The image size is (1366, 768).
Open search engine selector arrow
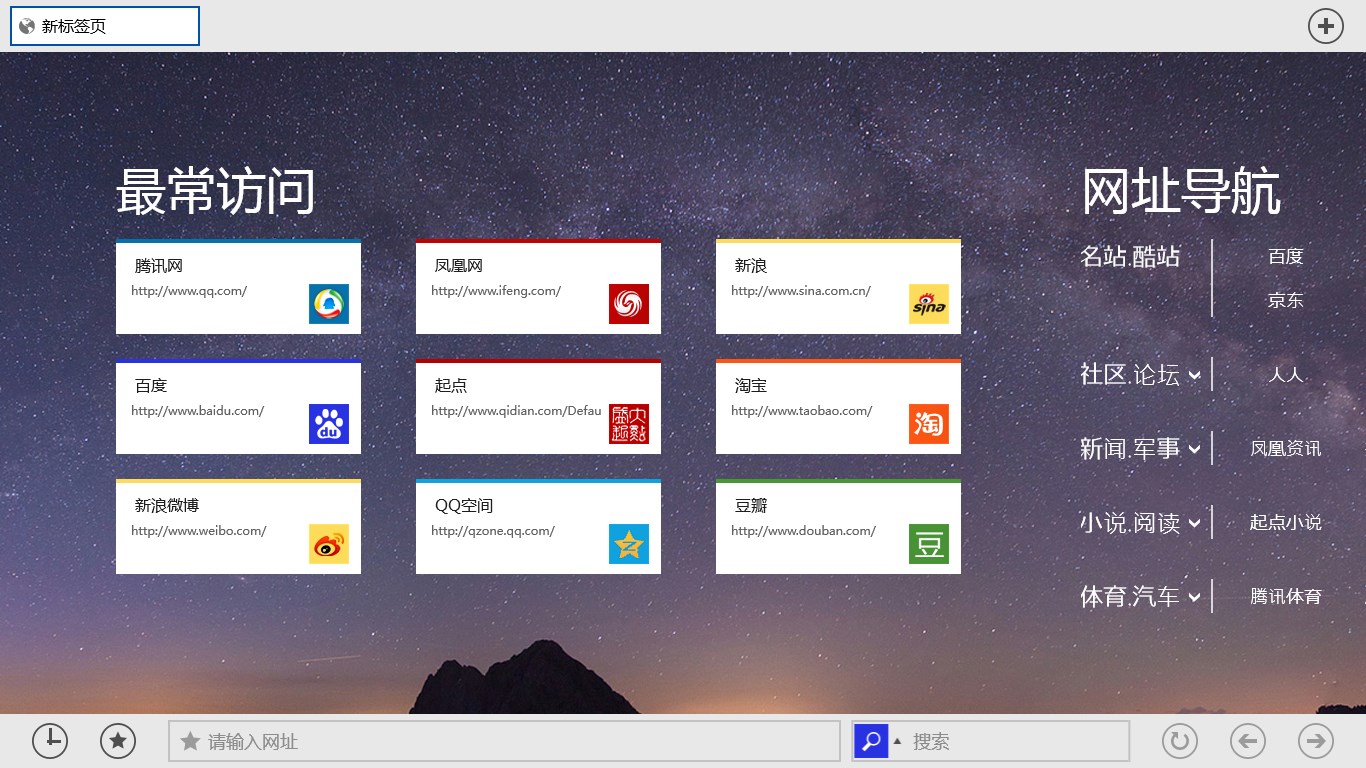897,741
